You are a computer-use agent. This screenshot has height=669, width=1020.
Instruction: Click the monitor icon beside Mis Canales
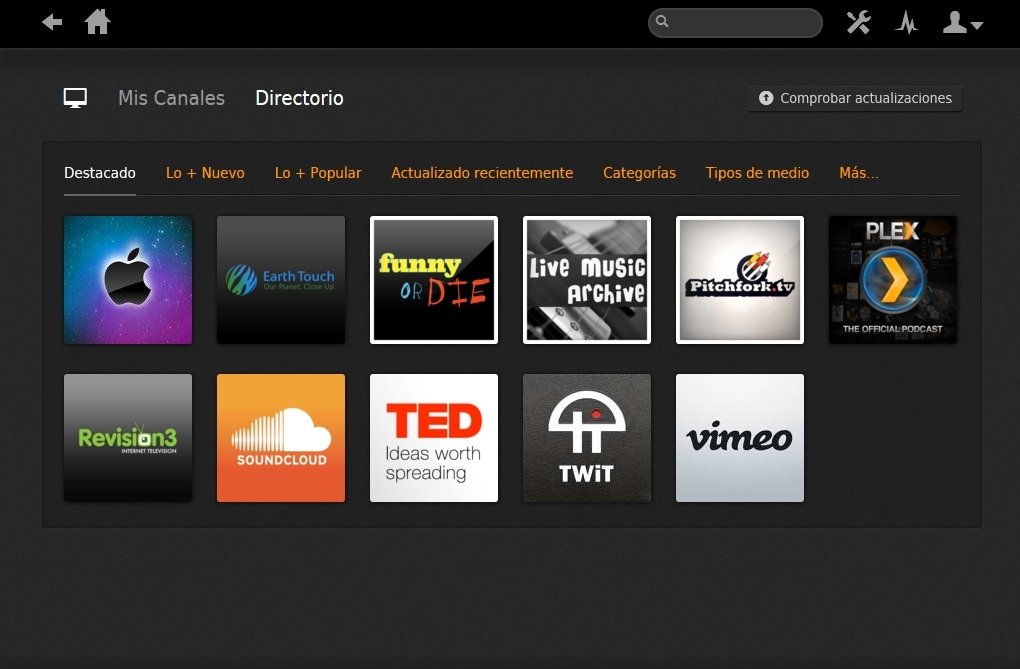(75, 98)
